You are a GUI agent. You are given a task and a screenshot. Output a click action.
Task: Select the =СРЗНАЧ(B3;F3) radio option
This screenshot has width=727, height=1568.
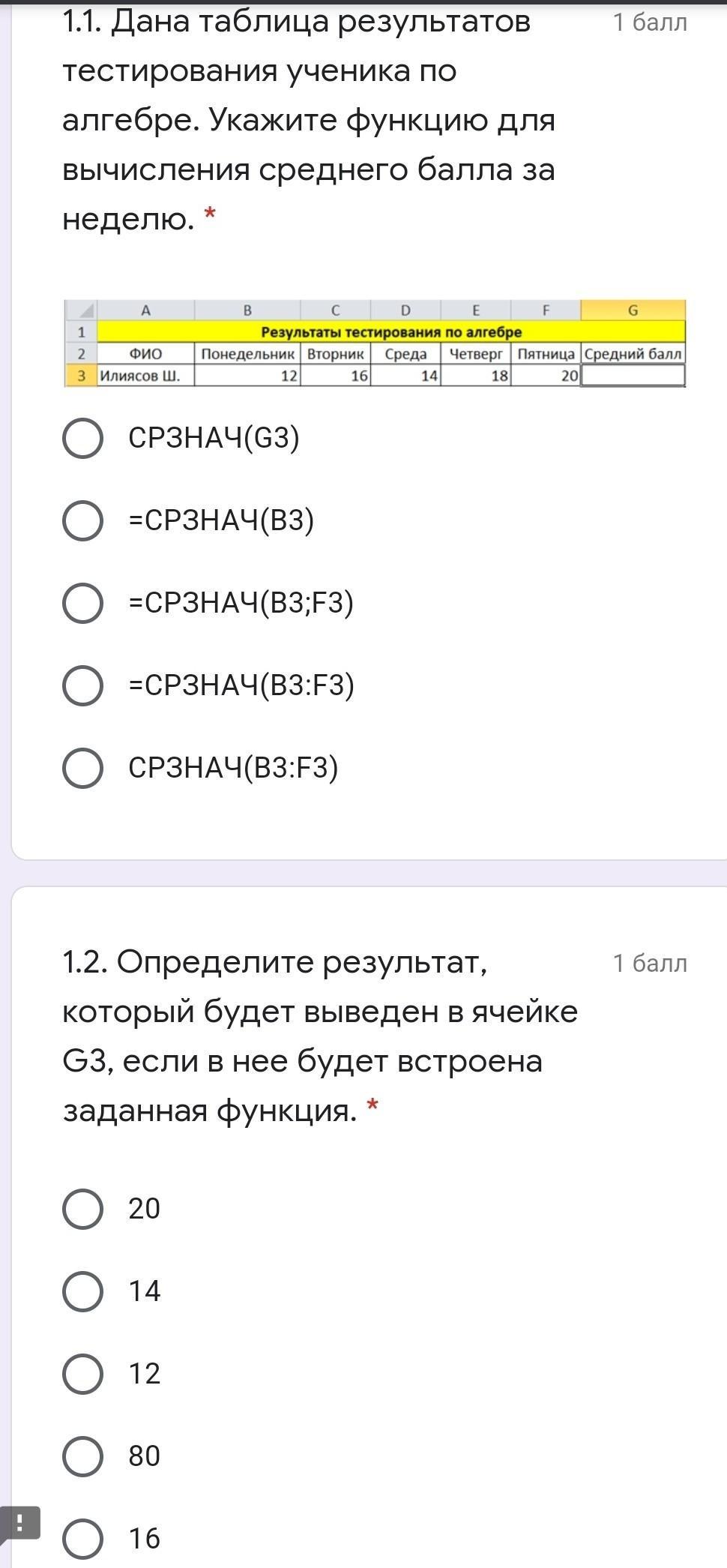click(82, 603)
